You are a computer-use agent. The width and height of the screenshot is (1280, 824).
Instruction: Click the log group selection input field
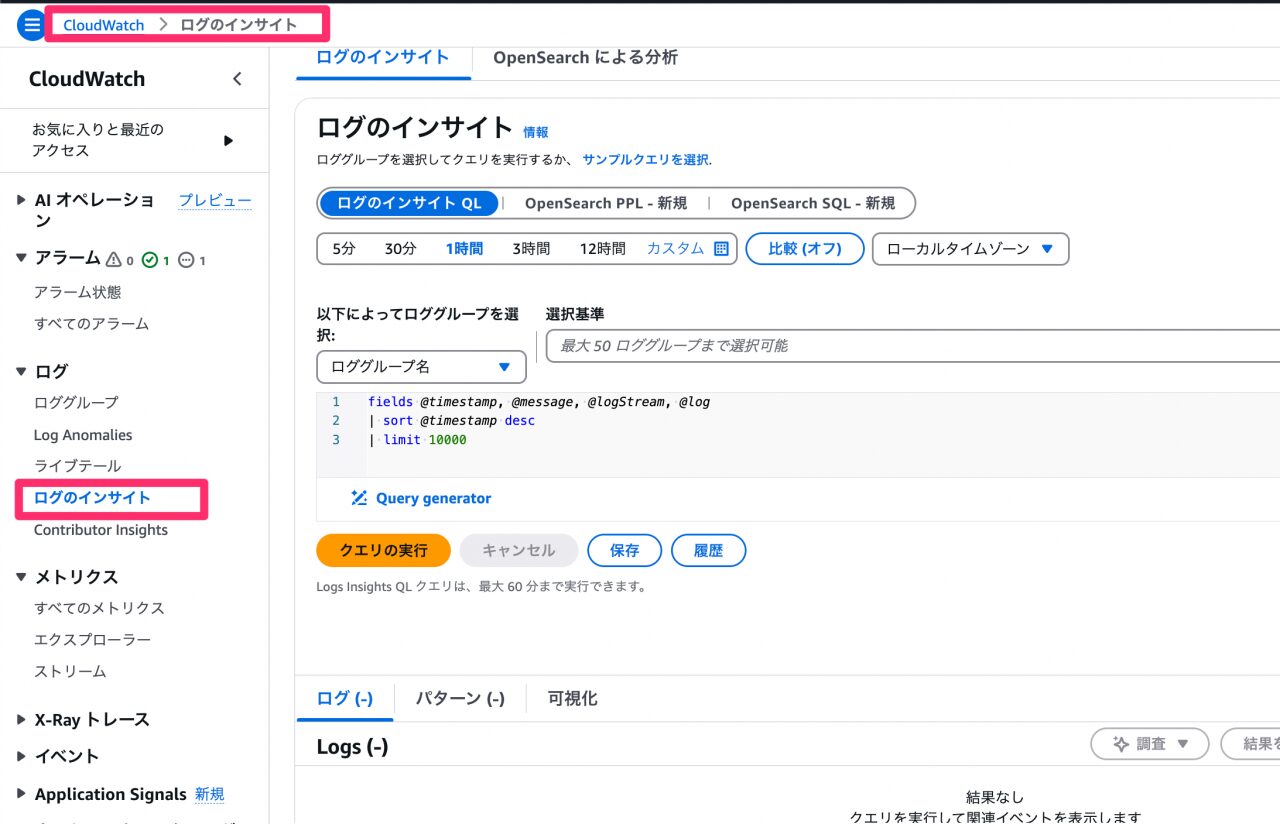pyautogui.click(x=913, y=346)
